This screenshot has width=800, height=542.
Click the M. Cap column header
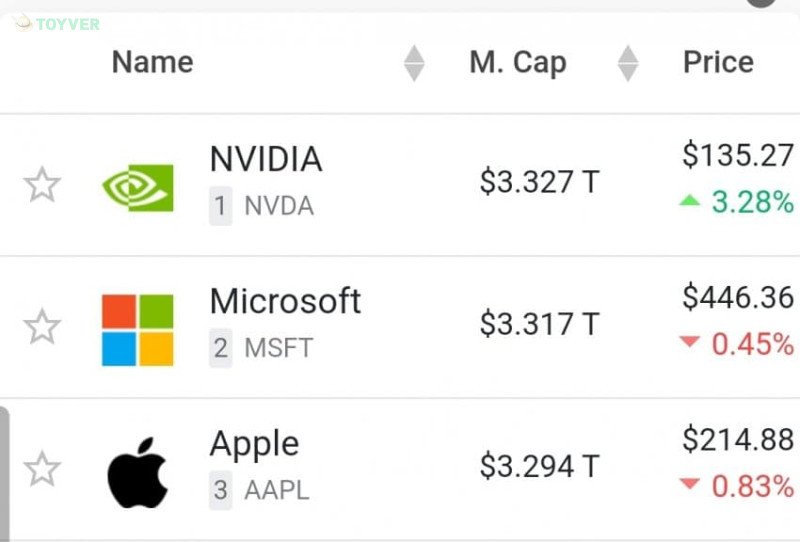(517, 62)
